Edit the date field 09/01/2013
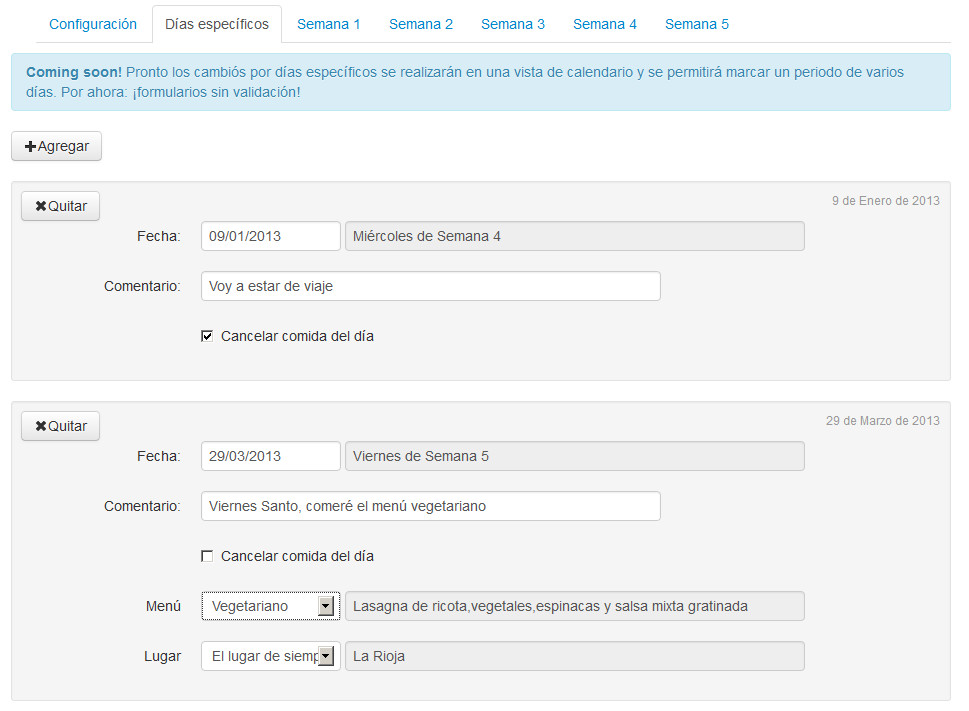969x711 pixels. (271, 236)
